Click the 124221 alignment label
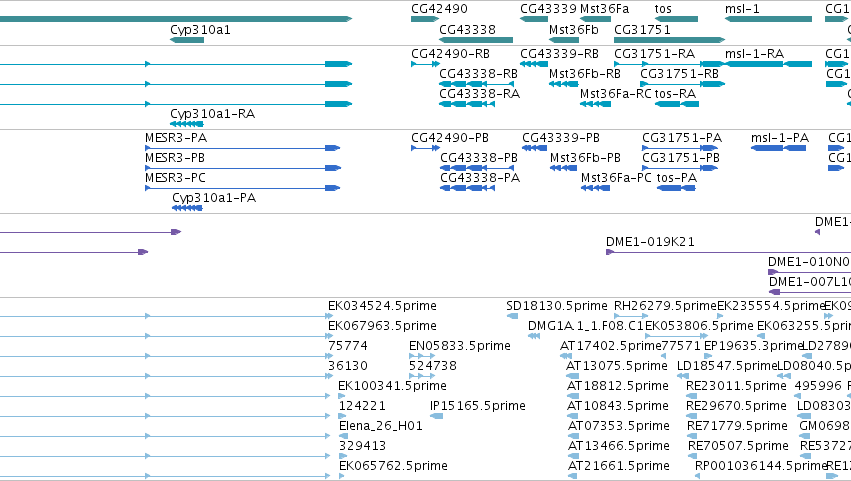The width and height of the screenshot is (851, 481). (x=362, y=406)
